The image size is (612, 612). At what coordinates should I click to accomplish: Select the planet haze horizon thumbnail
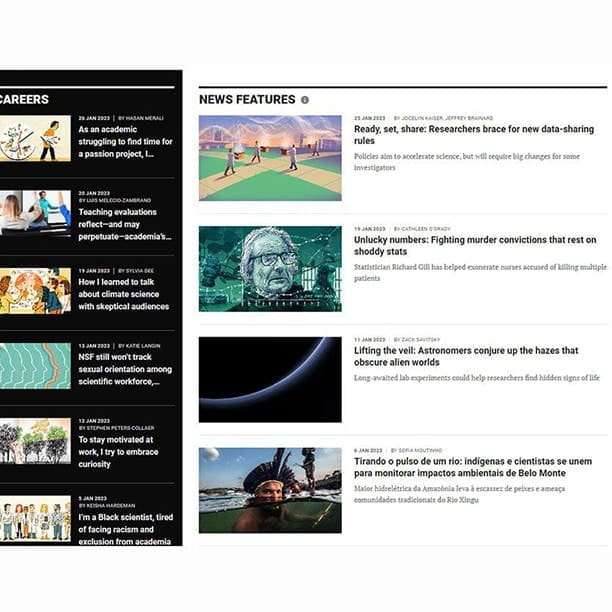click(270, 379)
